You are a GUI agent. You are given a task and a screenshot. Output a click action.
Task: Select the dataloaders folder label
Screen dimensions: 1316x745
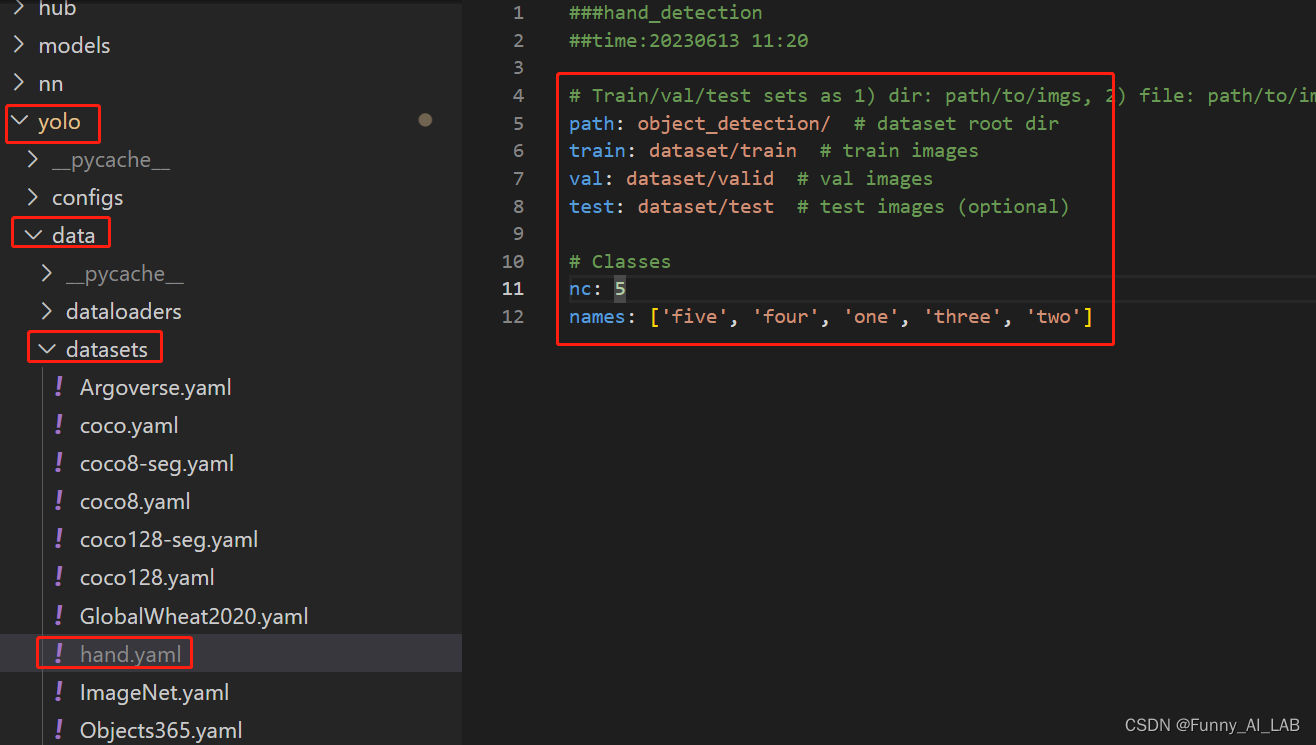tap(124, 312)
